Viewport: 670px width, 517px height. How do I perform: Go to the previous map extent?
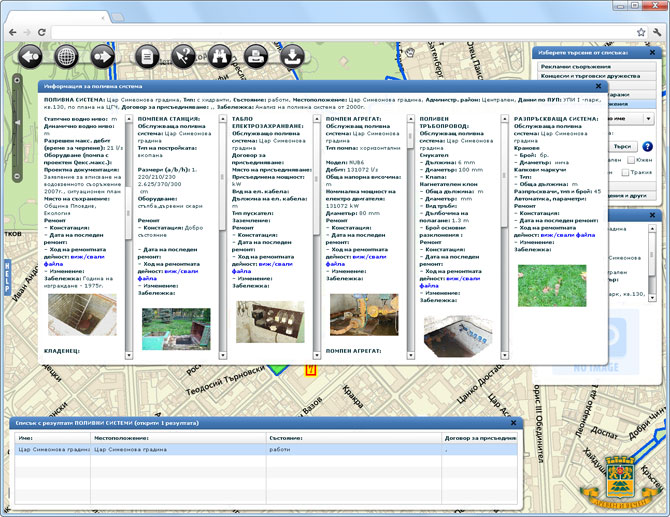30,56
